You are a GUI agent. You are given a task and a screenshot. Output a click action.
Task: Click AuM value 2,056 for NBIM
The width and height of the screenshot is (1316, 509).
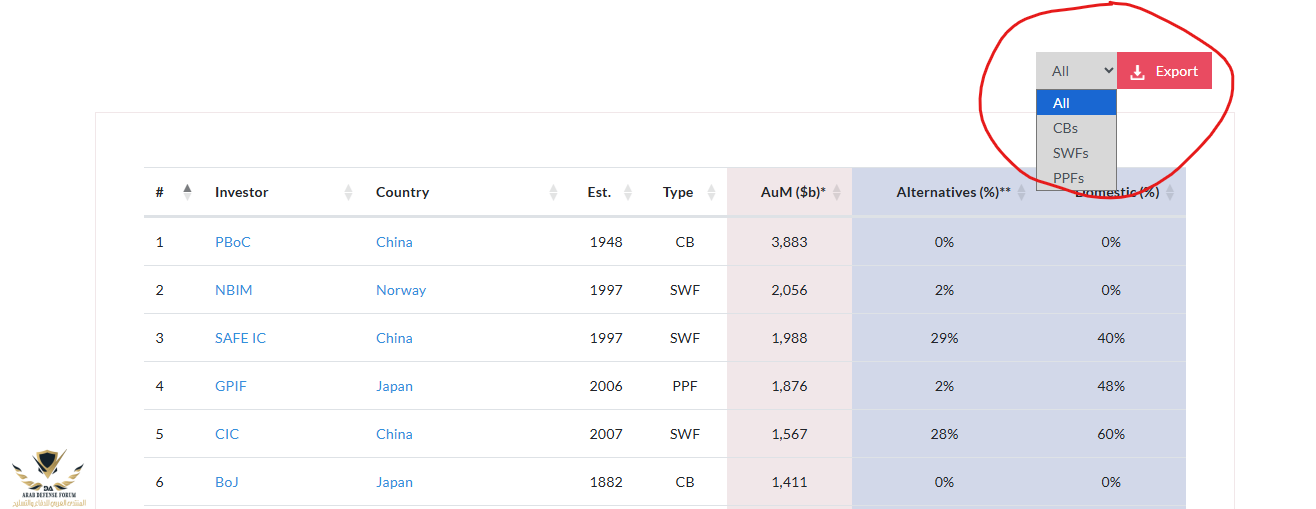point(790,290)
